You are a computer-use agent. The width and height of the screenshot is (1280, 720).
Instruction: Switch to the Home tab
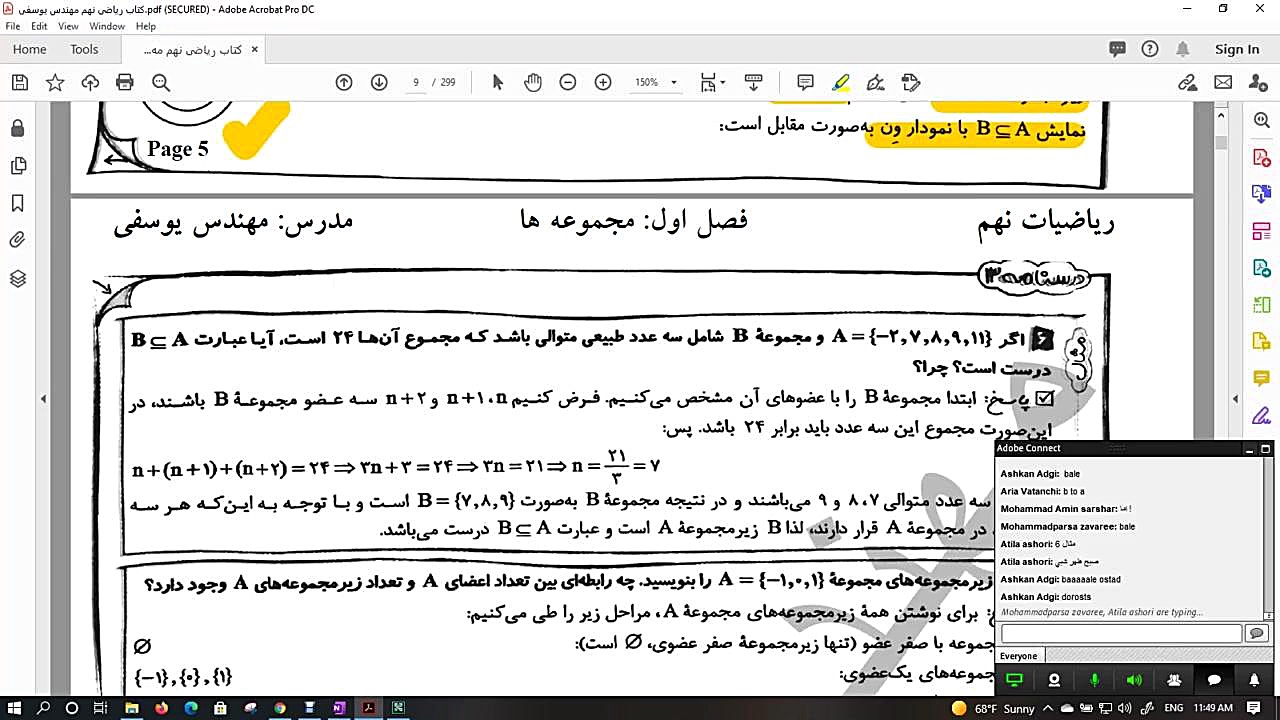pos(29,49)
